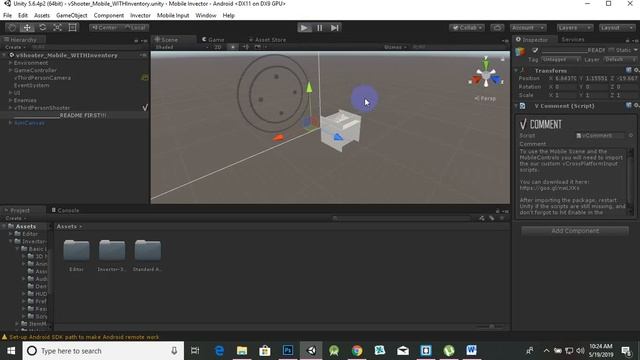Click the Position X input field
Screen dimensions: 640x360
coord(567,78)
